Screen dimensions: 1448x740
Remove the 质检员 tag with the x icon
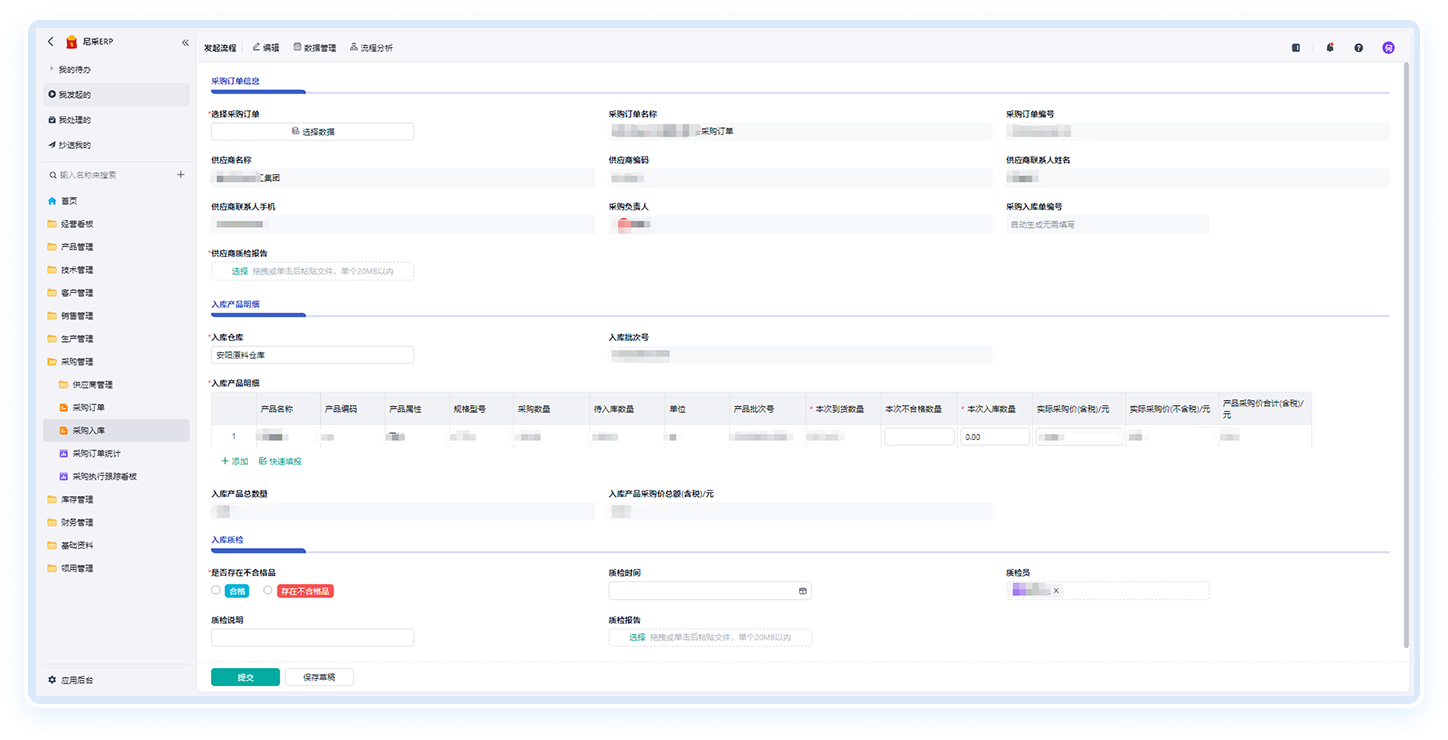pos(1056,591)
